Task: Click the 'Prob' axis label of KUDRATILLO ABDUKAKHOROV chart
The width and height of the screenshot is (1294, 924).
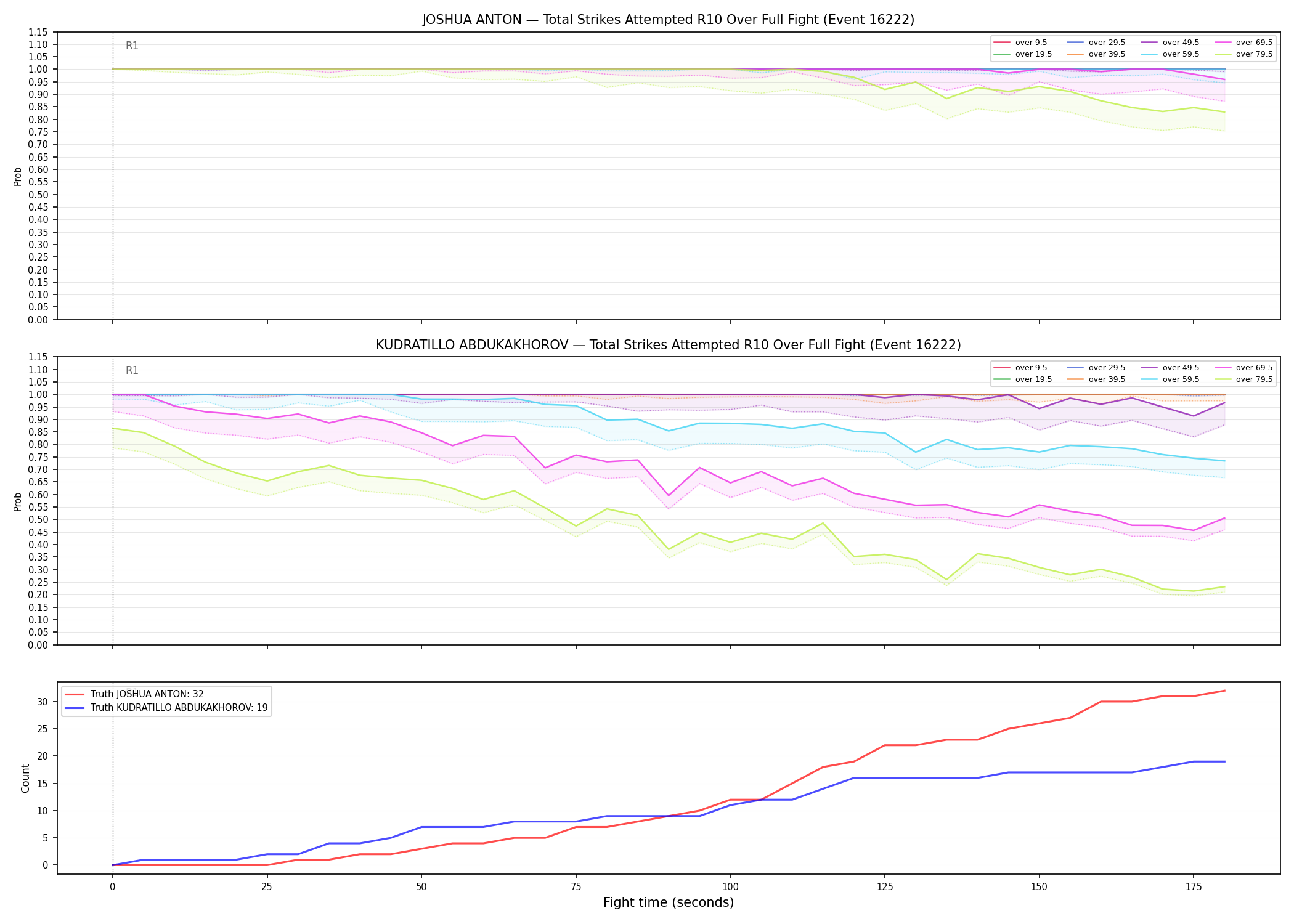Action: point(18,501)
